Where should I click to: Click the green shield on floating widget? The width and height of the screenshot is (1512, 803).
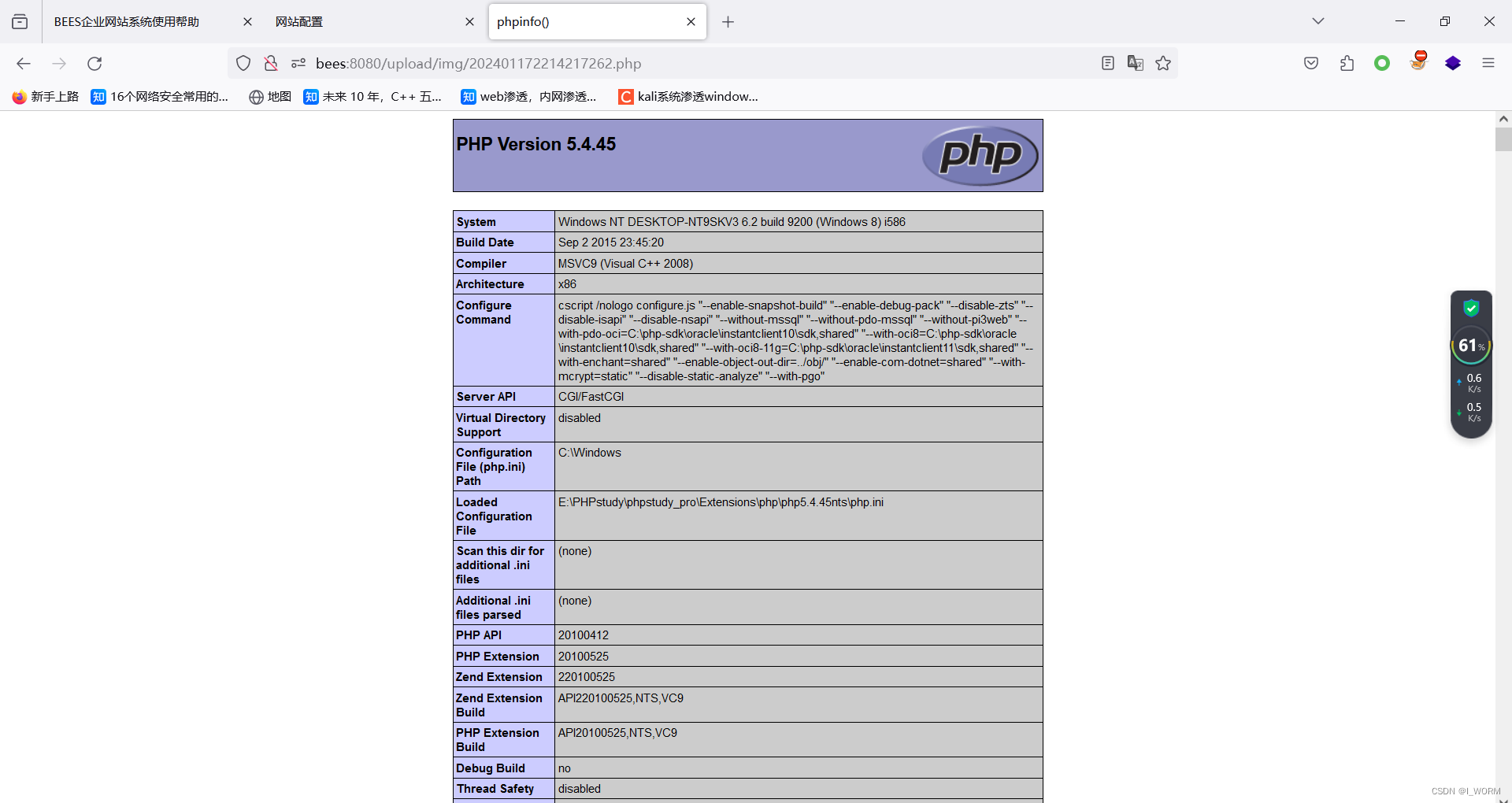(x=1471, y=308)
